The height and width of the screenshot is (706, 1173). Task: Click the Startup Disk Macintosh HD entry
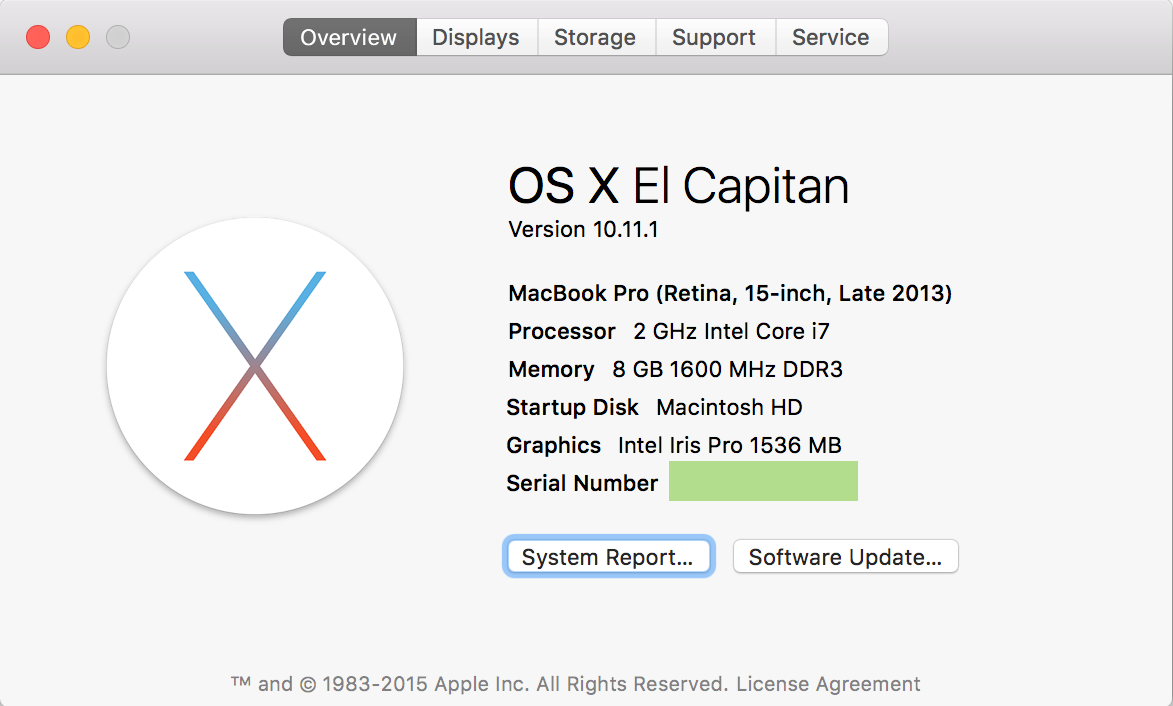(654, 408)
